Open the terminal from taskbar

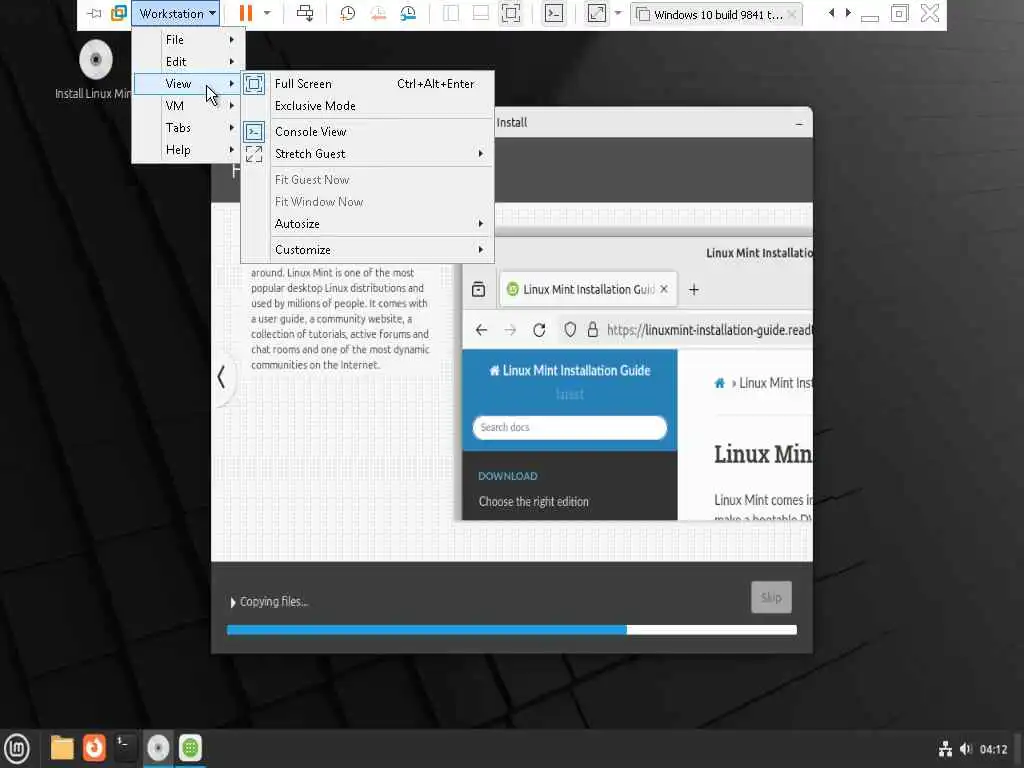(125, 746)
